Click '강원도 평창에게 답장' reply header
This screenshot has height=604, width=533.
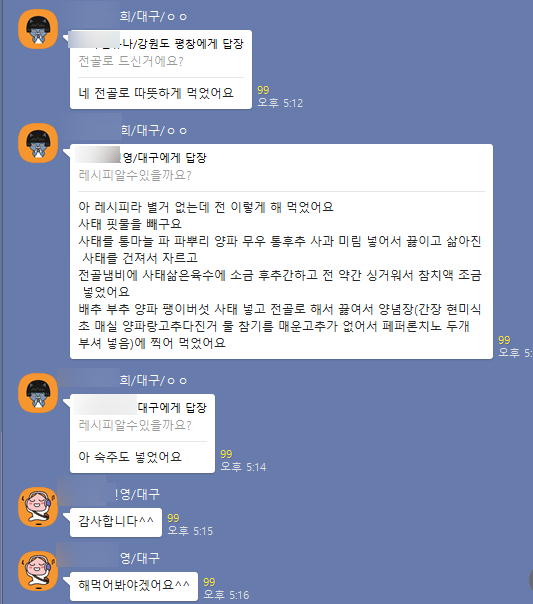183,43
